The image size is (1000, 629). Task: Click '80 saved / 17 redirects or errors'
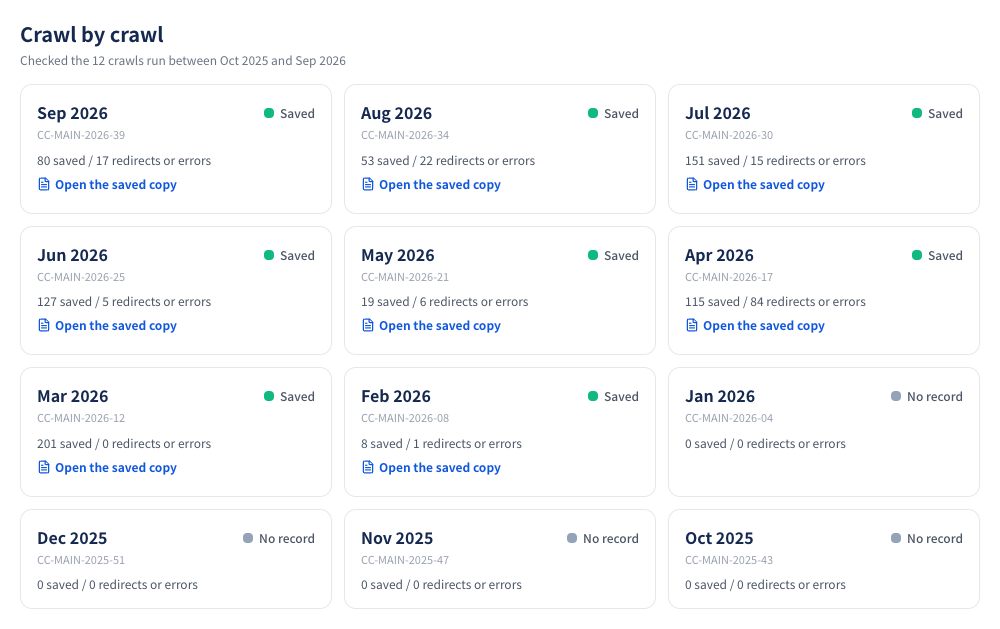tap(124, 161)
